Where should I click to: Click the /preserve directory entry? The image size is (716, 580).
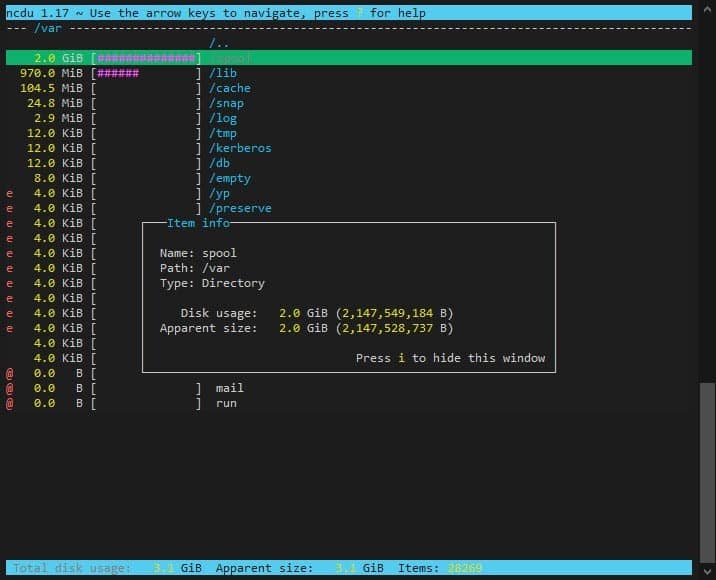[240, 208]
